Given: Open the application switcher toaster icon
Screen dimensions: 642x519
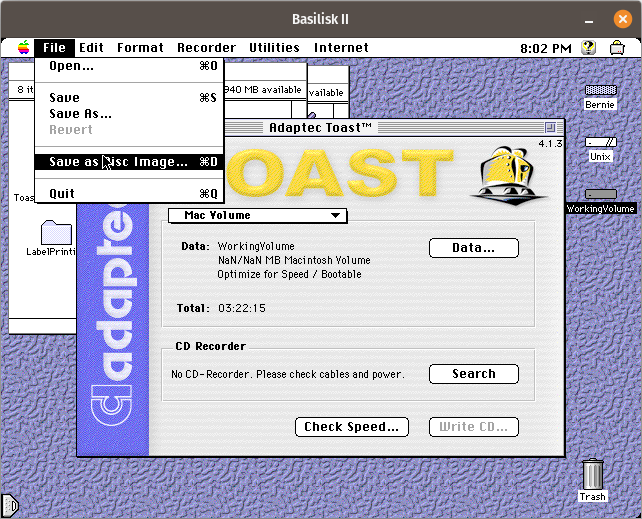Looking at the screenshot, I should (617, 48).
